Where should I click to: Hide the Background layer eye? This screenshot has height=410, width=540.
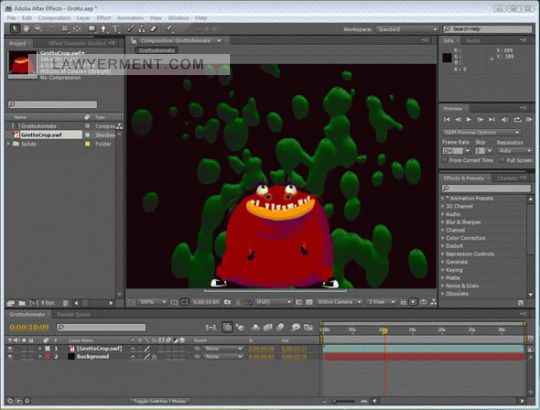coord(10,357)
